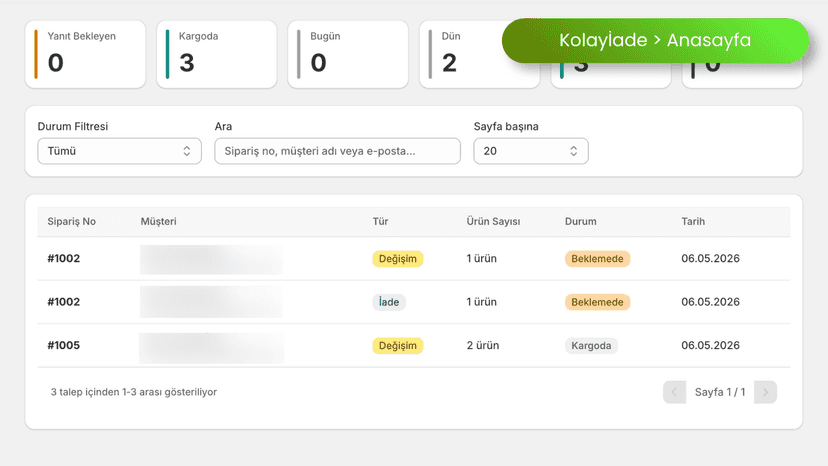Open the Bugün stat card
This screenshot has width=828, height=466.
(348, 54)
